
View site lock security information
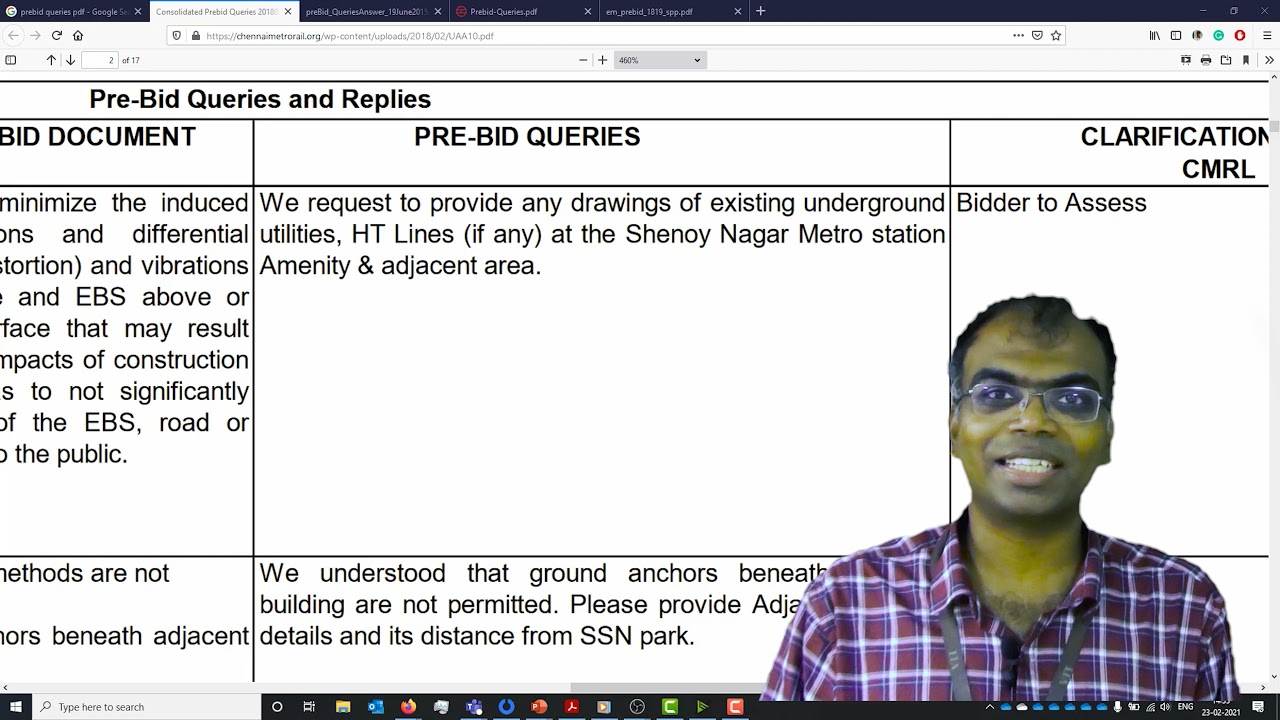[x=195, y=35]
